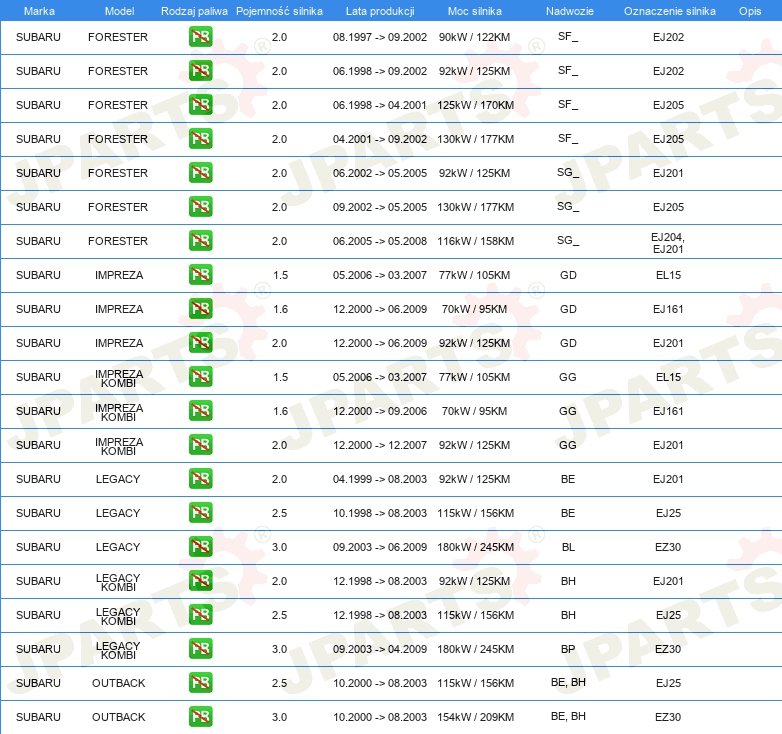
Task: Click fuel icon in Legacy BE EJ25 row
Action: 200,513
